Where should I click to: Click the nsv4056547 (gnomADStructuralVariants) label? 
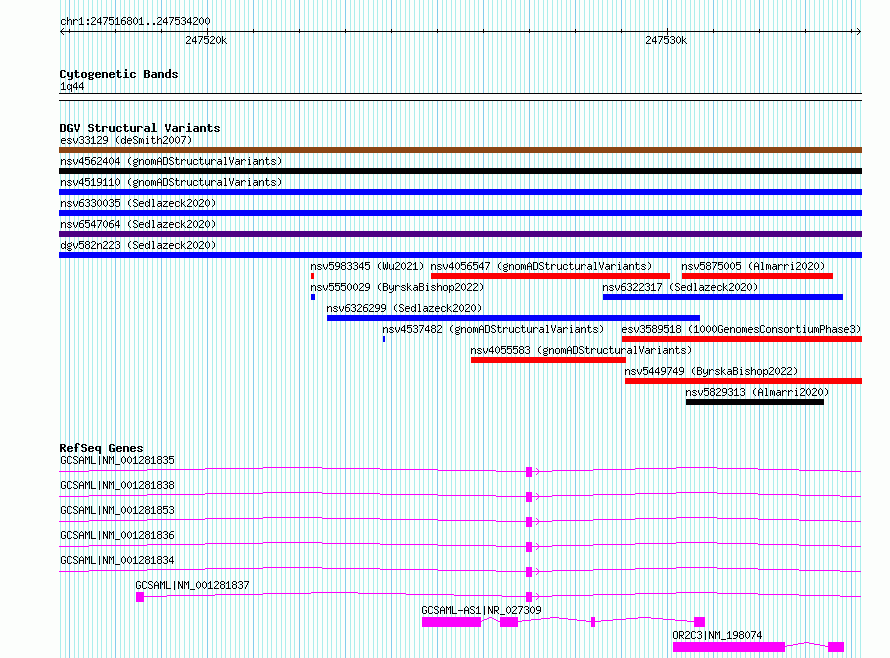tap(541, 266)
